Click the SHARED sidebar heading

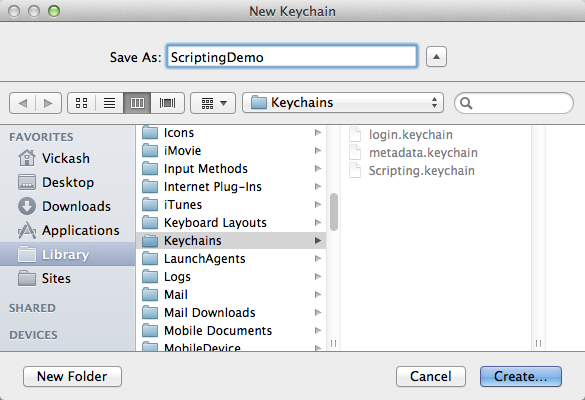[x=32, y=308]
